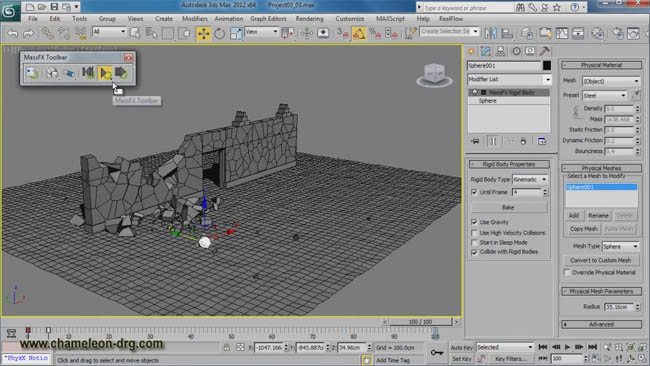Click the black object color swatch

[547, 65]
